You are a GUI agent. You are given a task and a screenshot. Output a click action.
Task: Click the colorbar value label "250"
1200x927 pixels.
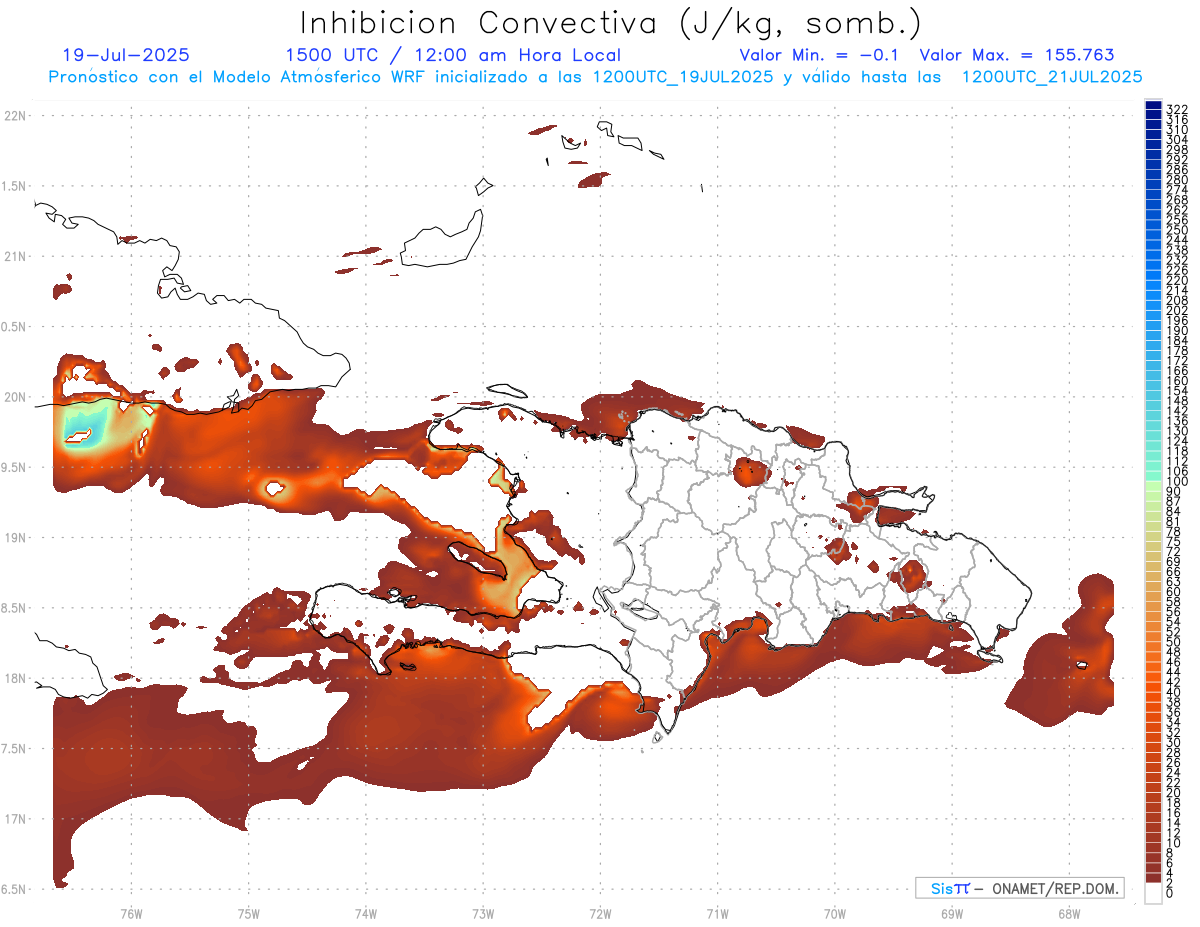point(1177,230)
